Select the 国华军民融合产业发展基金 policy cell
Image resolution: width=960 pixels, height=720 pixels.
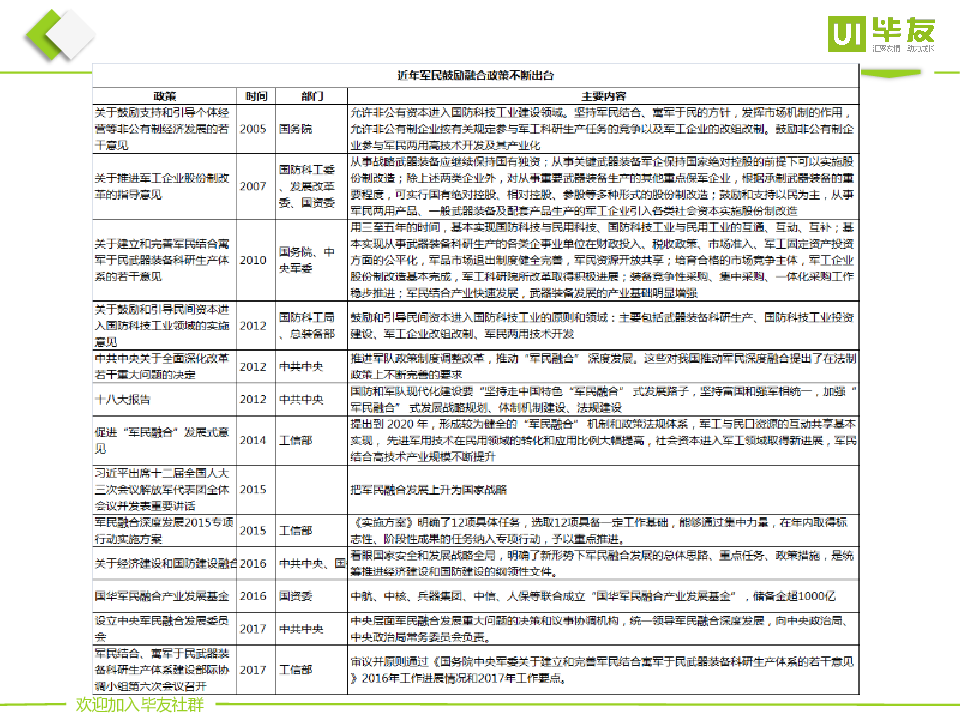point(164,595)
